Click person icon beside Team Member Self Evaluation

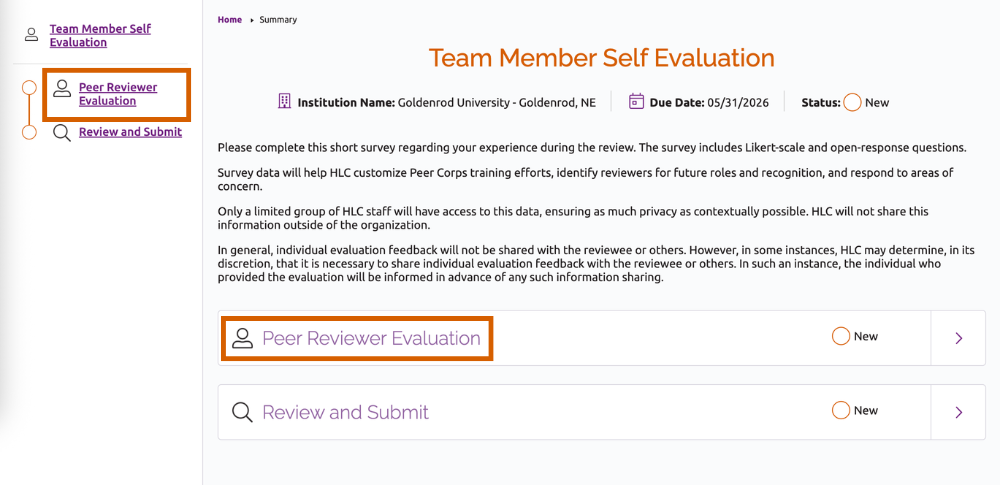pos(31,34)
